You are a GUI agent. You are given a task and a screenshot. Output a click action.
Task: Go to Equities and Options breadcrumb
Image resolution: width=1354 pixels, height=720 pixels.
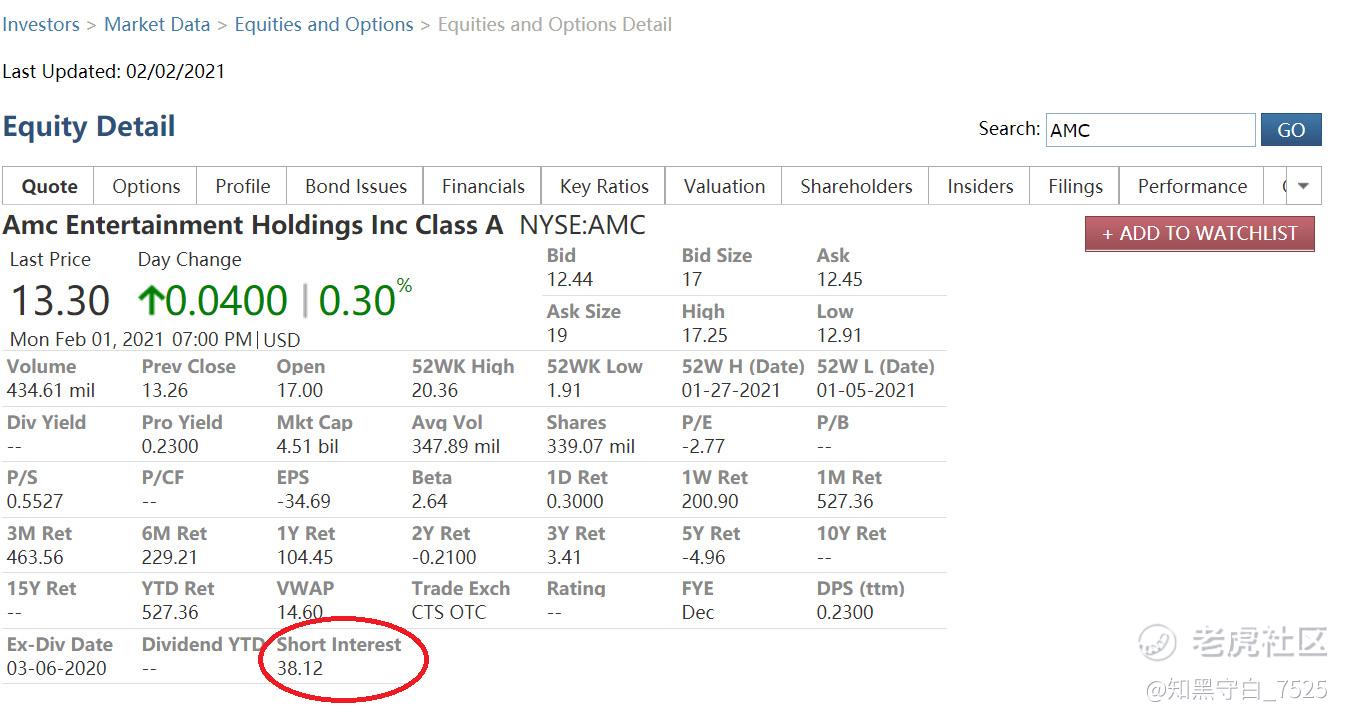[324, 24]
